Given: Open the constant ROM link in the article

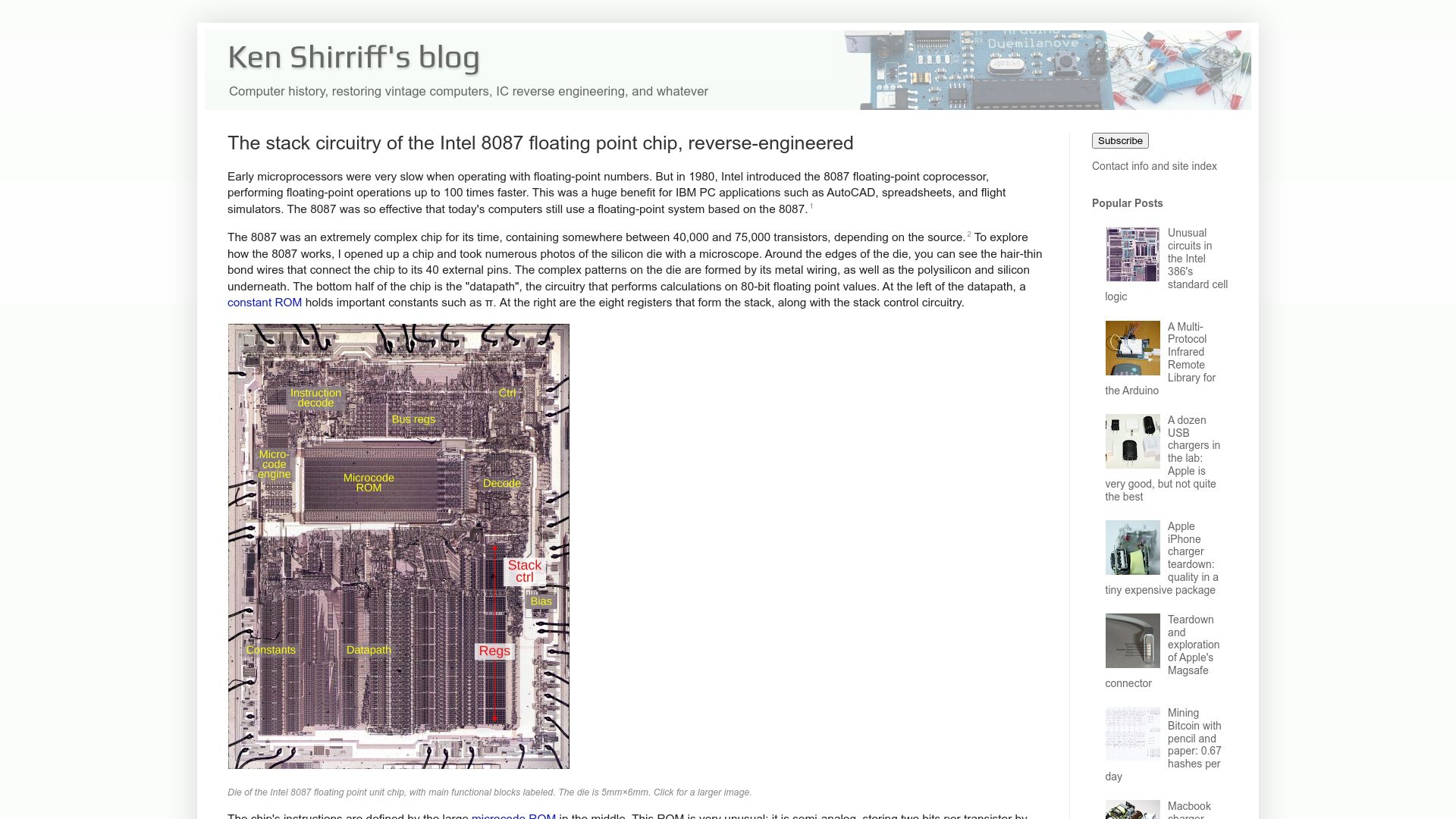Looking at the screenshot, I should [x=265, y=303].
